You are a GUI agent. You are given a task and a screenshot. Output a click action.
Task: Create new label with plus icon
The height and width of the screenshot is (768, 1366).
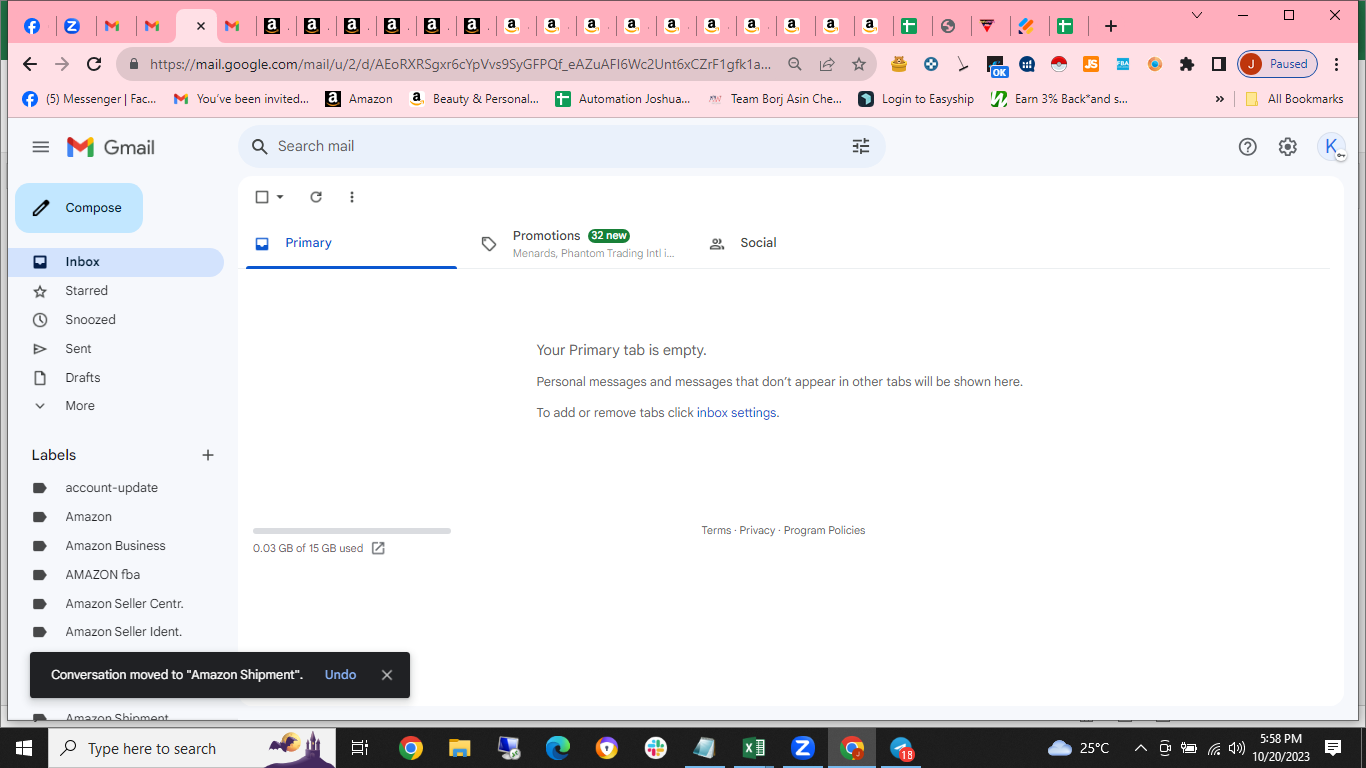208,455
